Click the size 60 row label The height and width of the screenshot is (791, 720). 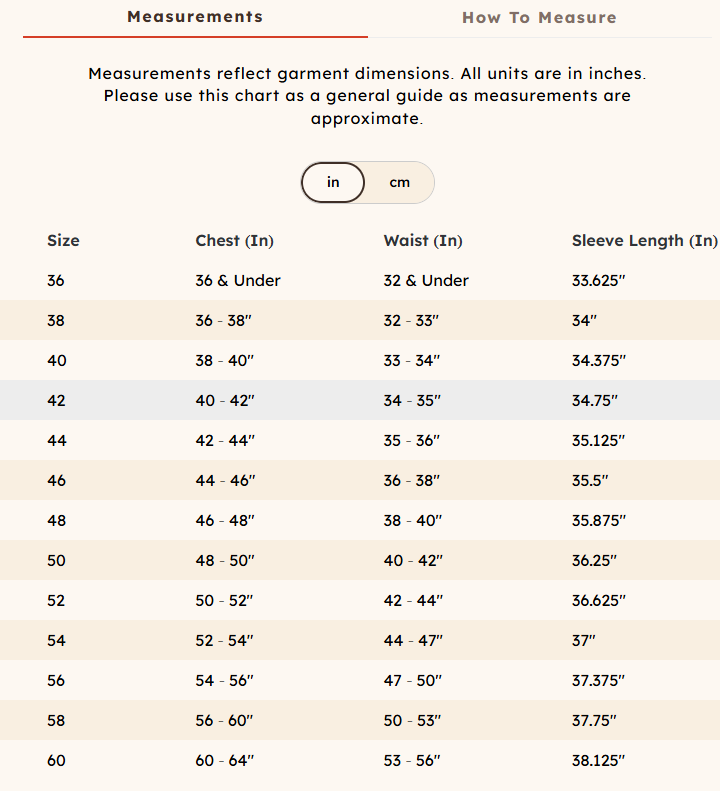[x=56, y=761]
